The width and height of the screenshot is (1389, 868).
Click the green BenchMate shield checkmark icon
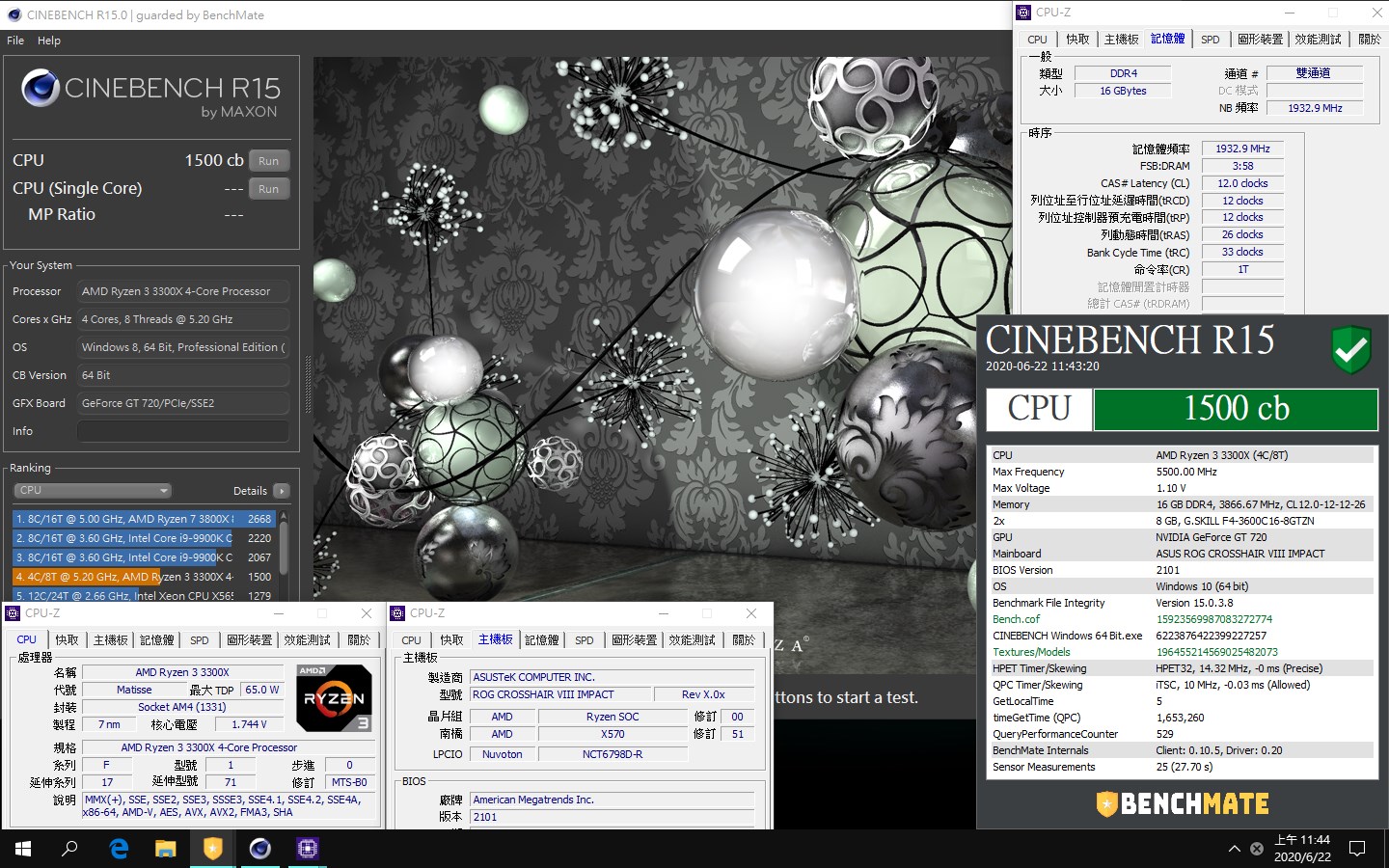(x=1350, y=349)
